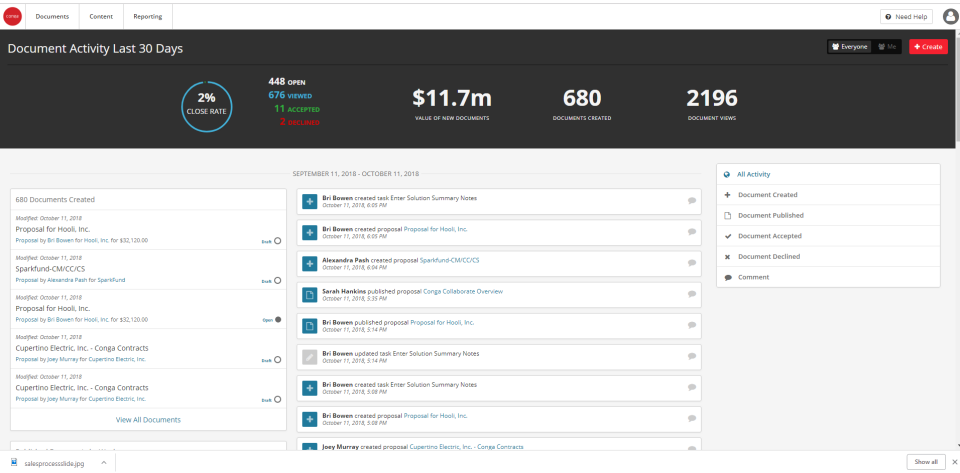Image resolution: width=960 pixels, height=473 pixels.
Task: Click comment bubble on created Proposal for Hooli 6:05 PM
Action: (x=692, y=231)
